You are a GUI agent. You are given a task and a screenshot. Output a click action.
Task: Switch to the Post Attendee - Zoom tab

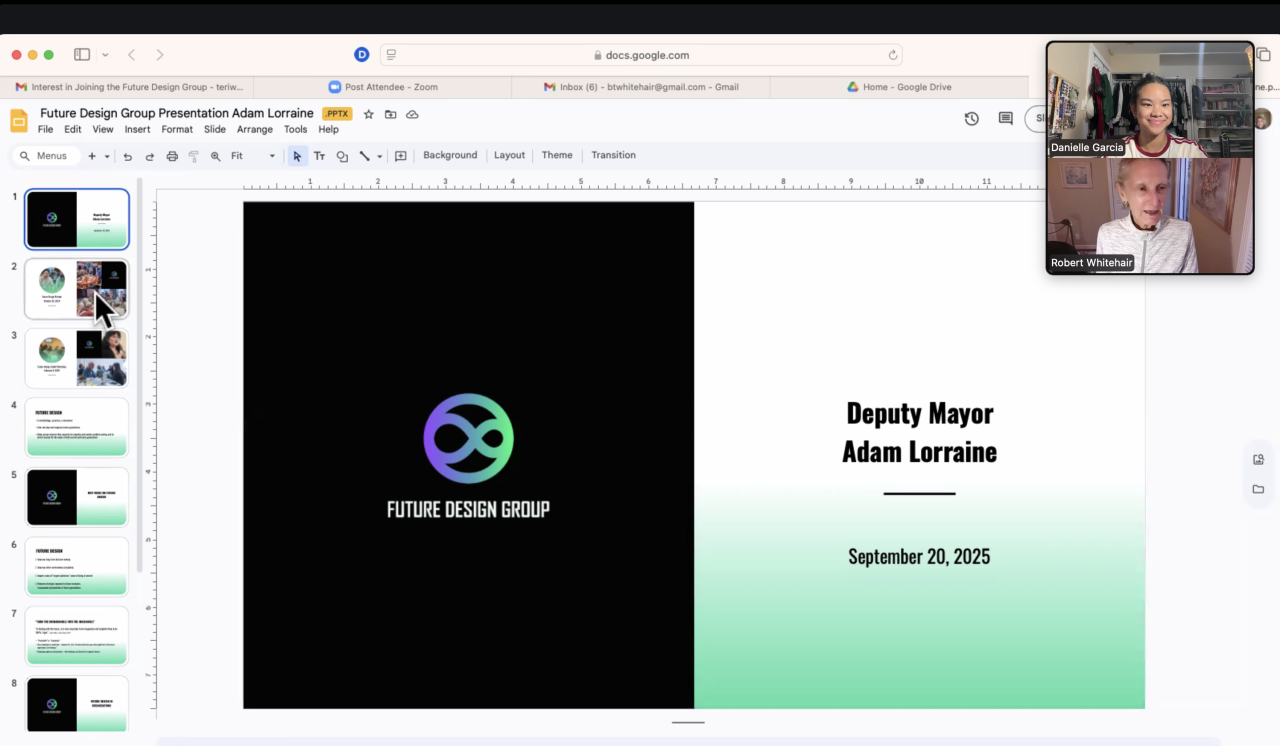point(383,87)
